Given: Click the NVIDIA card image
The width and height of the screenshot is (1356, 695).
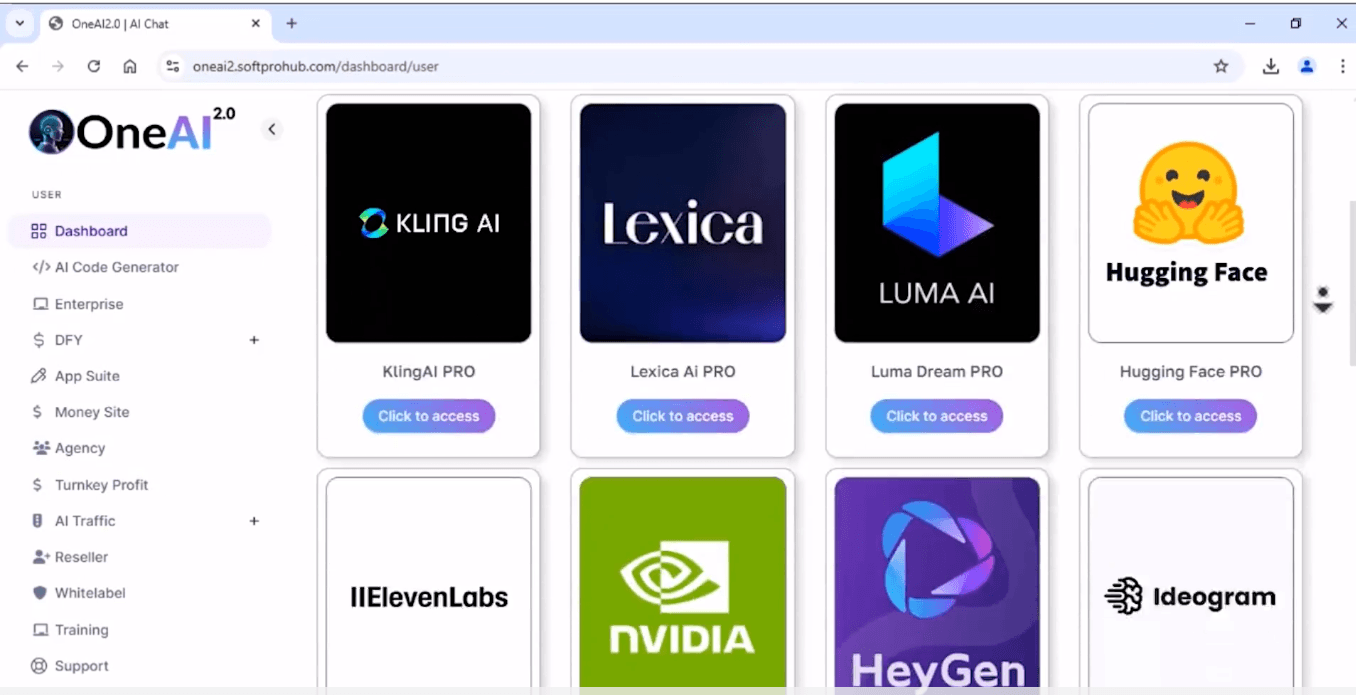Looking at the screenshot, I should (x=683, y=583).
